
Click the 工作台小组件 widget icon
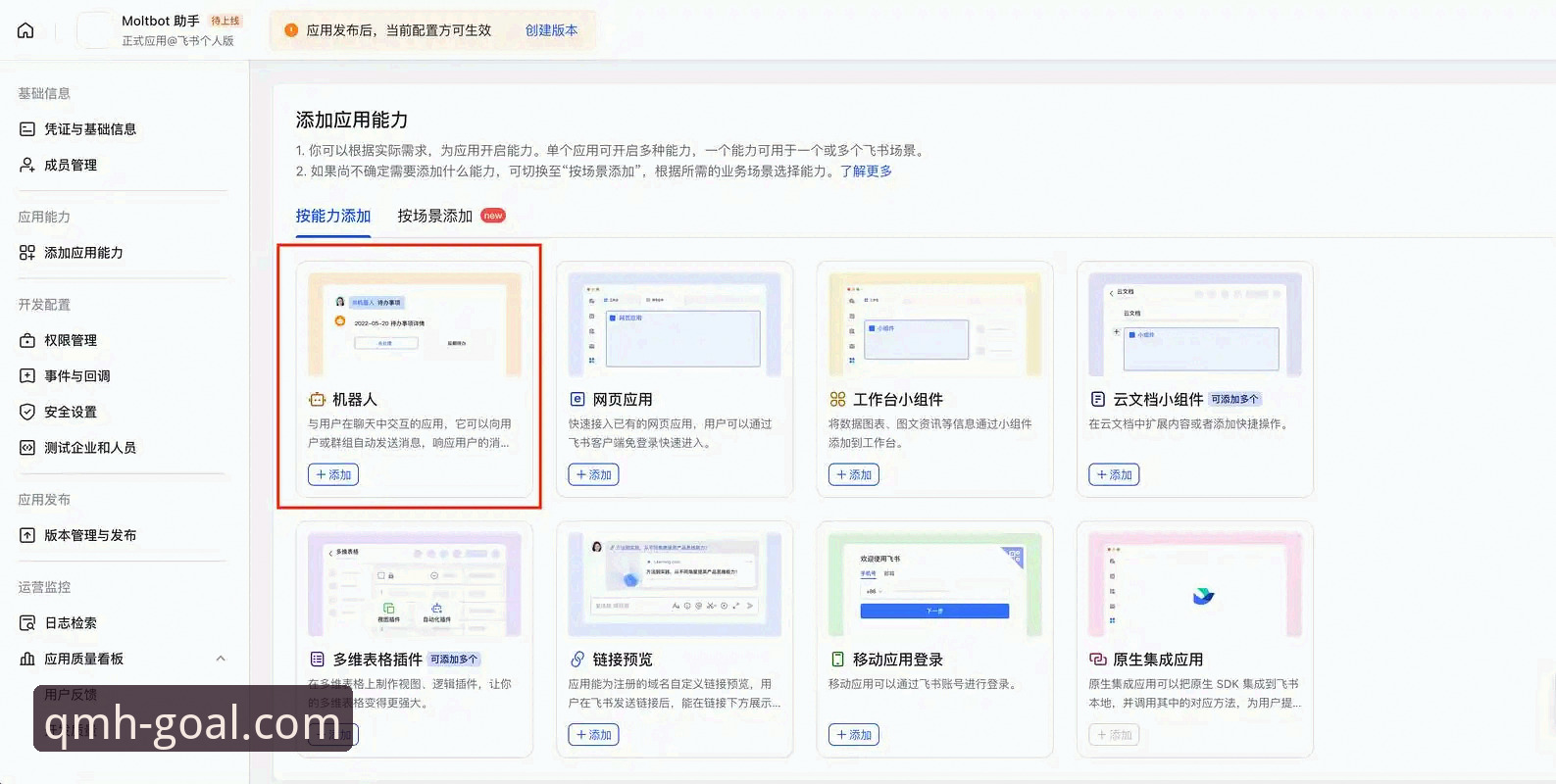point(837,400)
